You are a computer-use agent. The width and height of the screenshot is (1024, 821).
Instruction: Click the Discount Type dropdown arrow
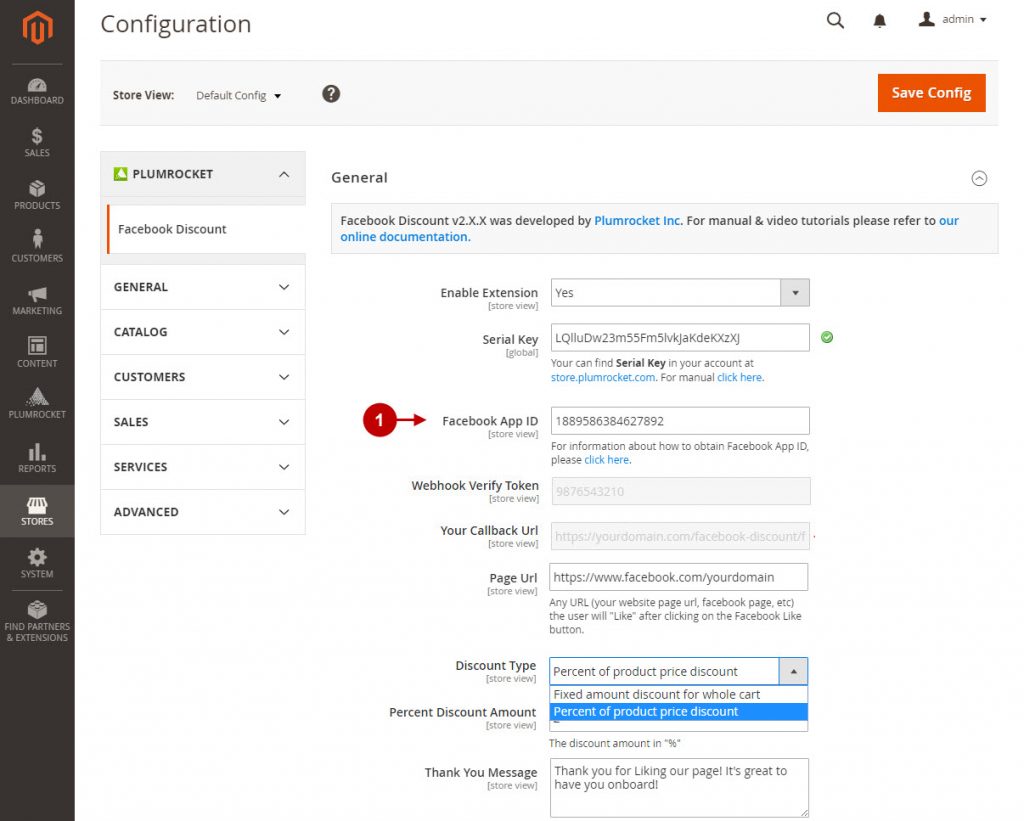tap(793, 671)
